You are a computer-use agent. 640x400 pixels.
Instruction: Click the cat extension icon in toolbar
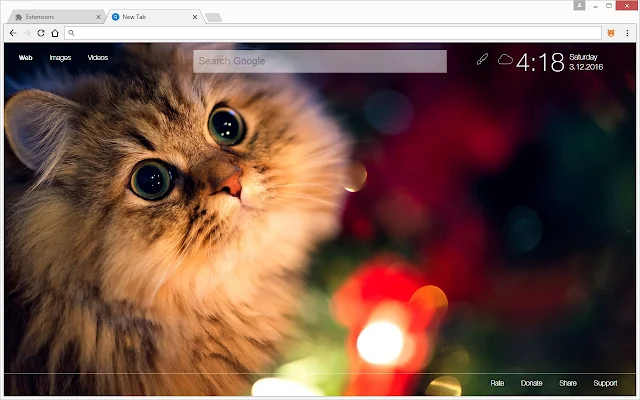tap(611, 33)
